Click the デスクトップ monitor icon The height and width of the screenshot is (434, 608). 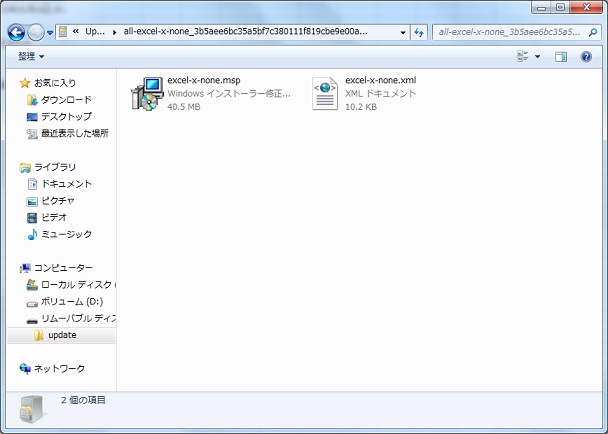[x=32, y=117]
